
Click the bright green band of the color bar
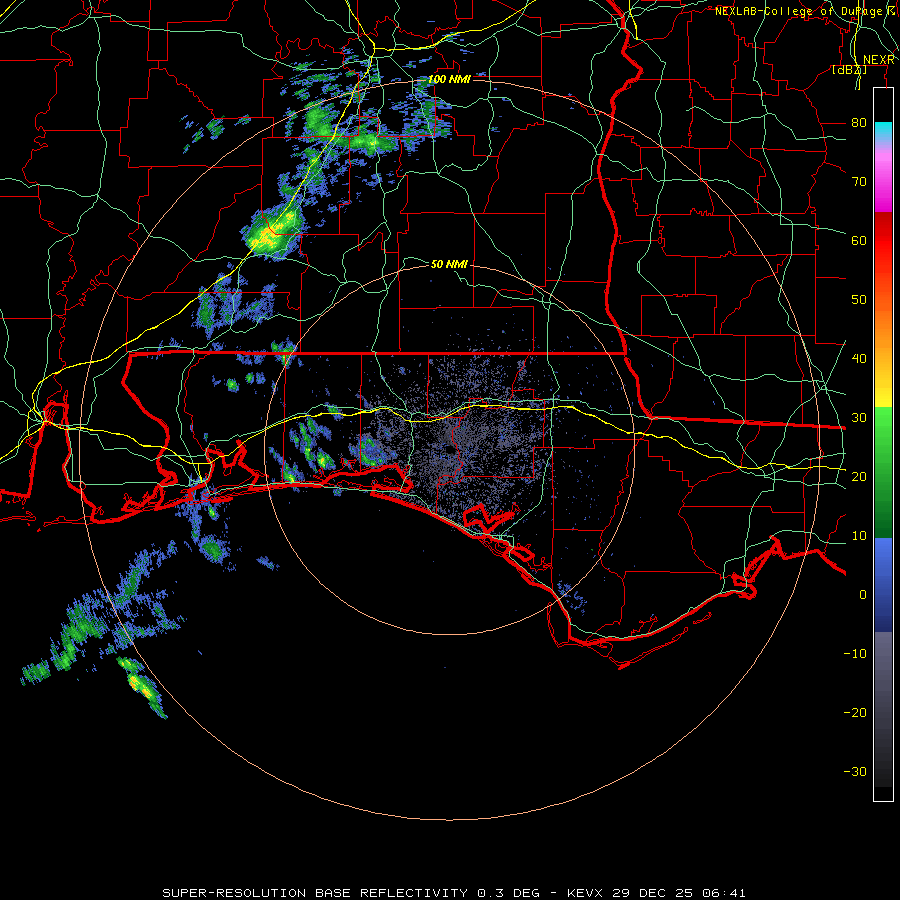883,436
